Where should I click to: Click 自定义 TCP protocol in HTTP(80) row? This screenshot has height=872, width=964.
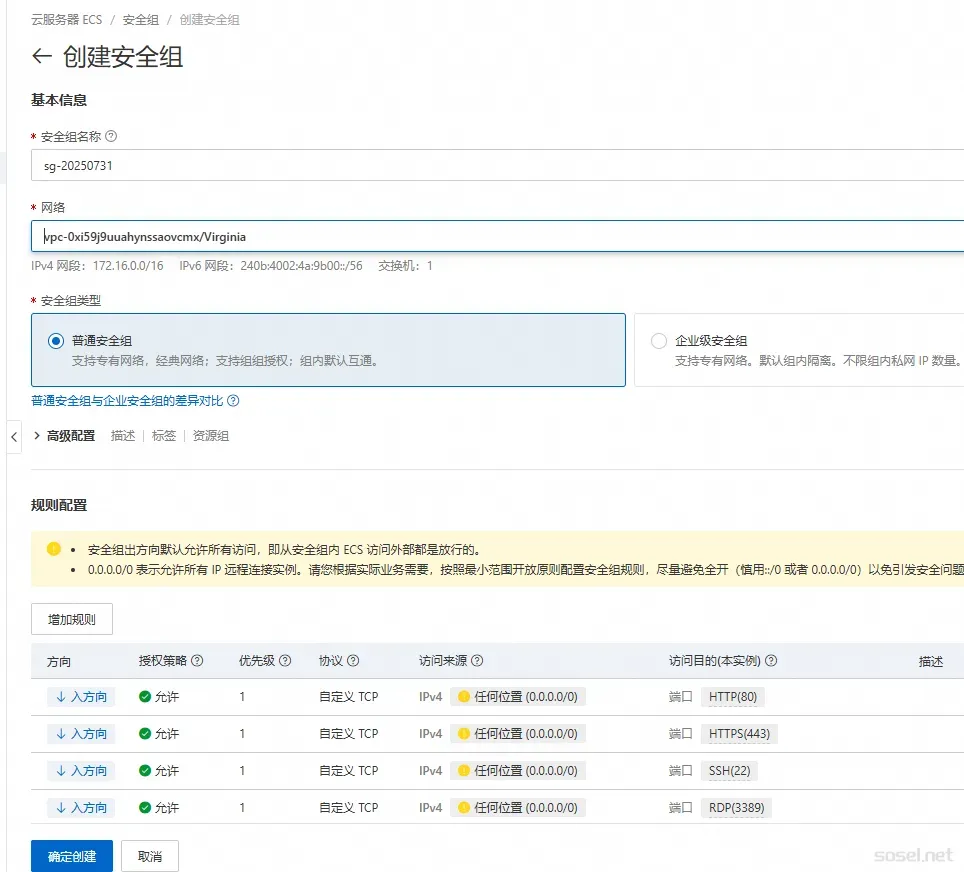349,697
